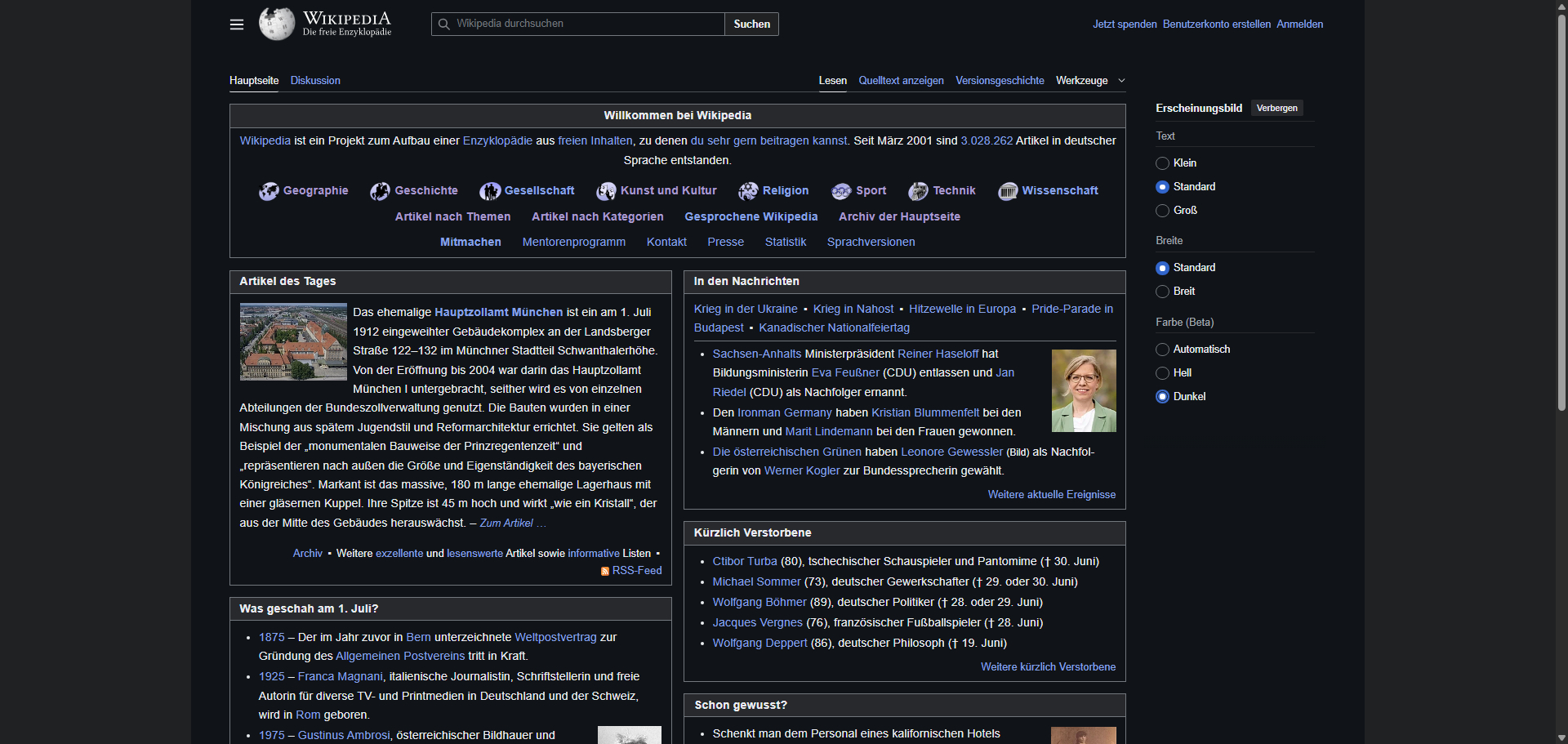The image size is (1568, 744).
Task: Open the Kontakt link
Action: (x=666, y=242)
